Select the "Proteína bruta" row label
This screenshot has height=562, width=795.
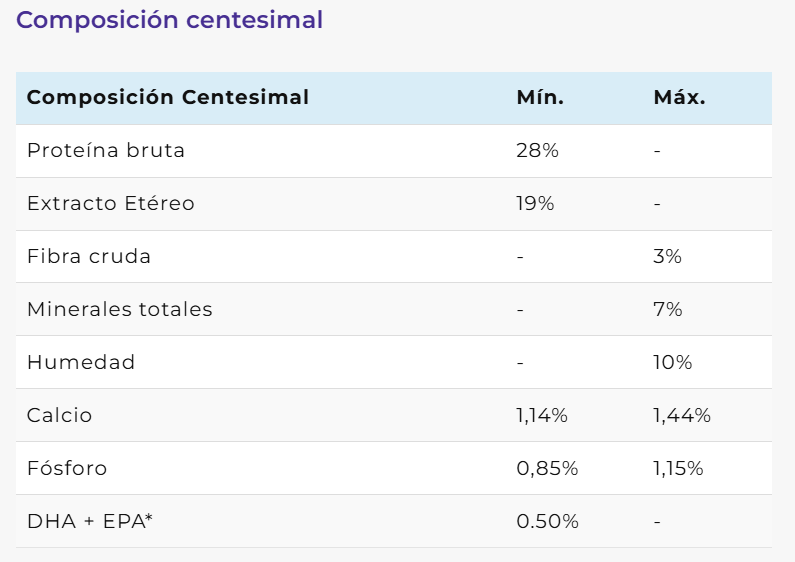(106, 151)
